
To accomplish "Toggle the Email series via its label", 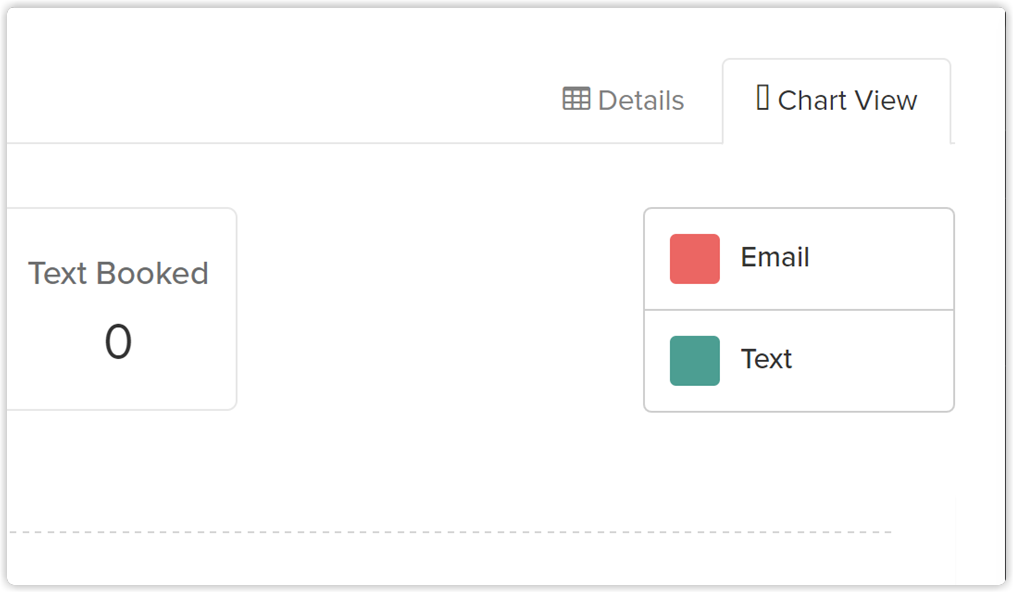I will (775, 257).
